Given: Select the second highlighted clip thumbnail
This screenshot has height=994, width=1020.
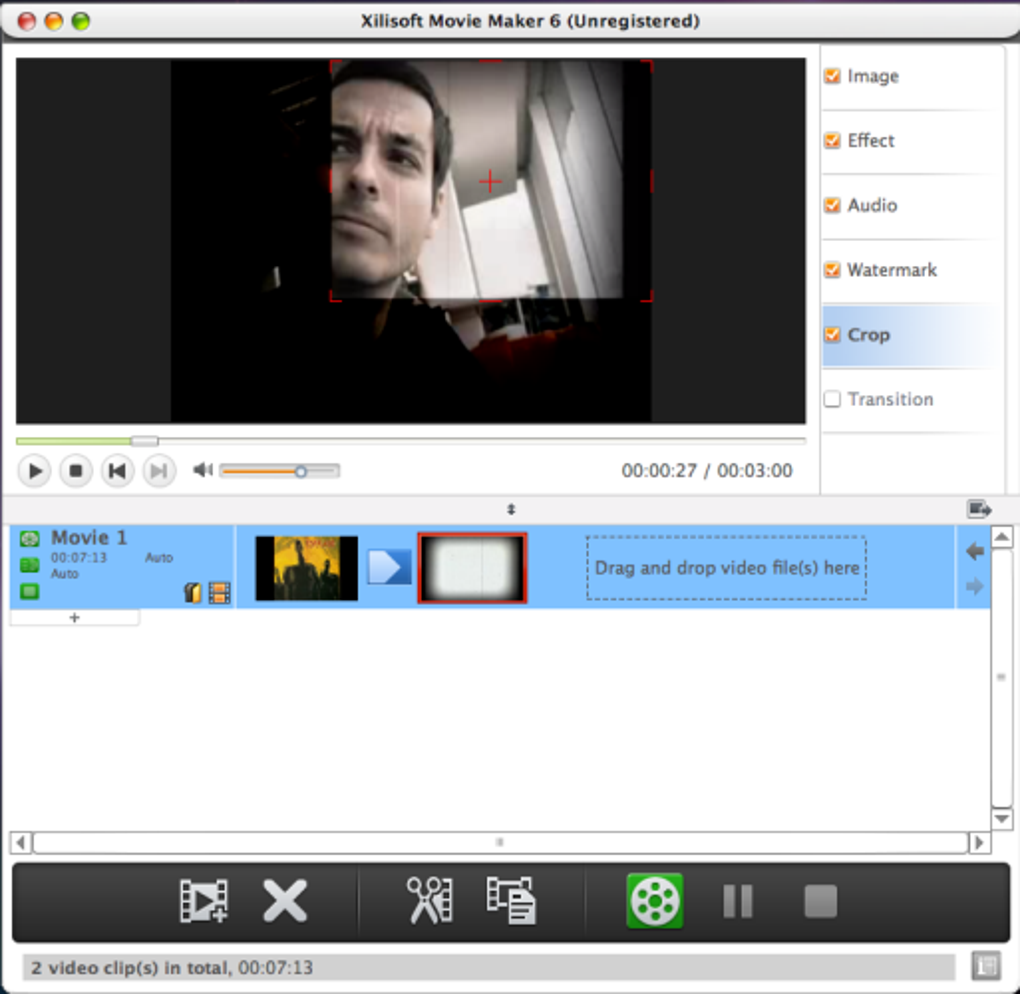Looking at the screenshot, I should click(x=472, y=568).
